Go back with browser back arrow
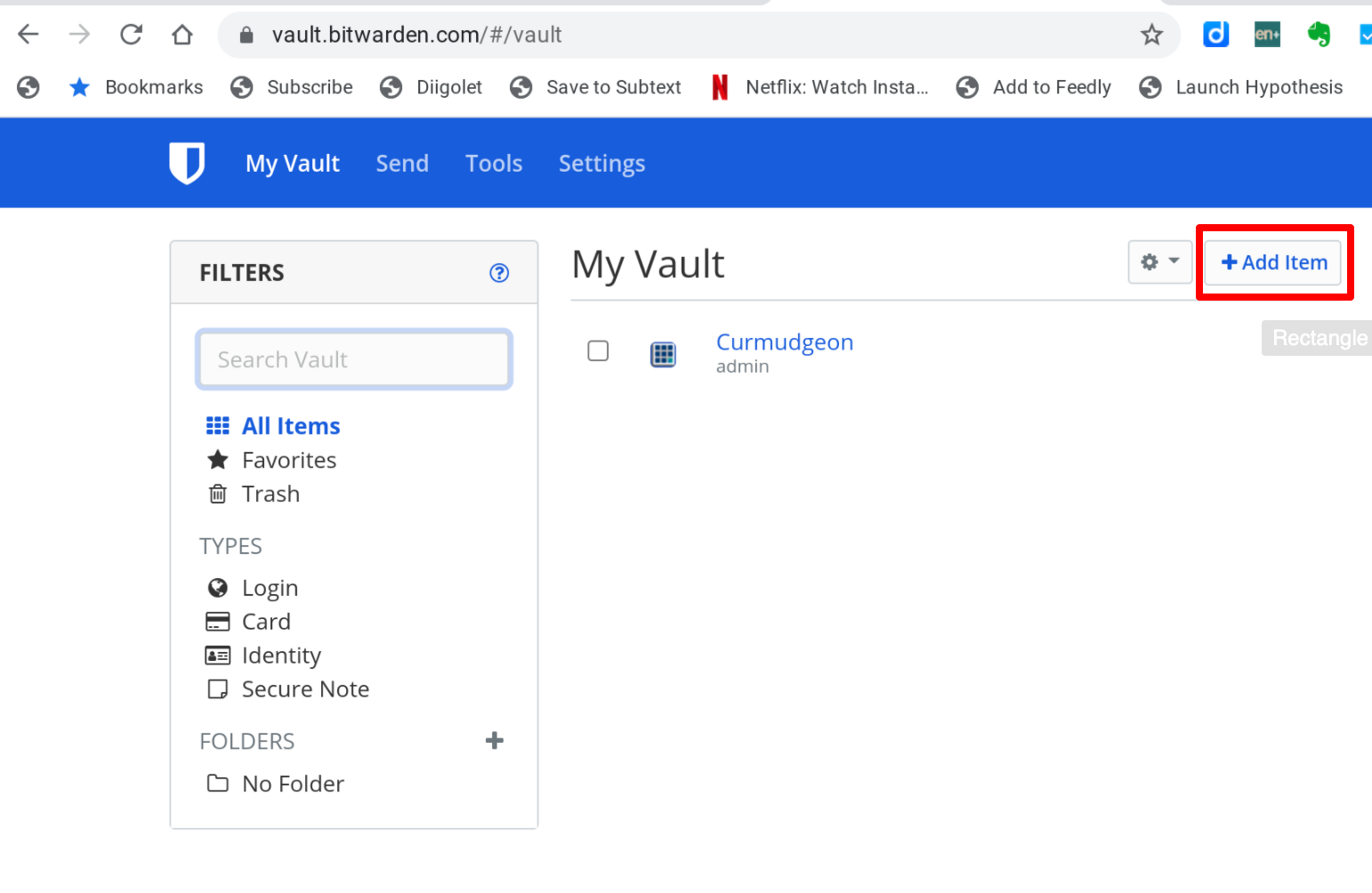Image resolution: width=1372 pixels, height=893 pixels. tap(28, 35)
